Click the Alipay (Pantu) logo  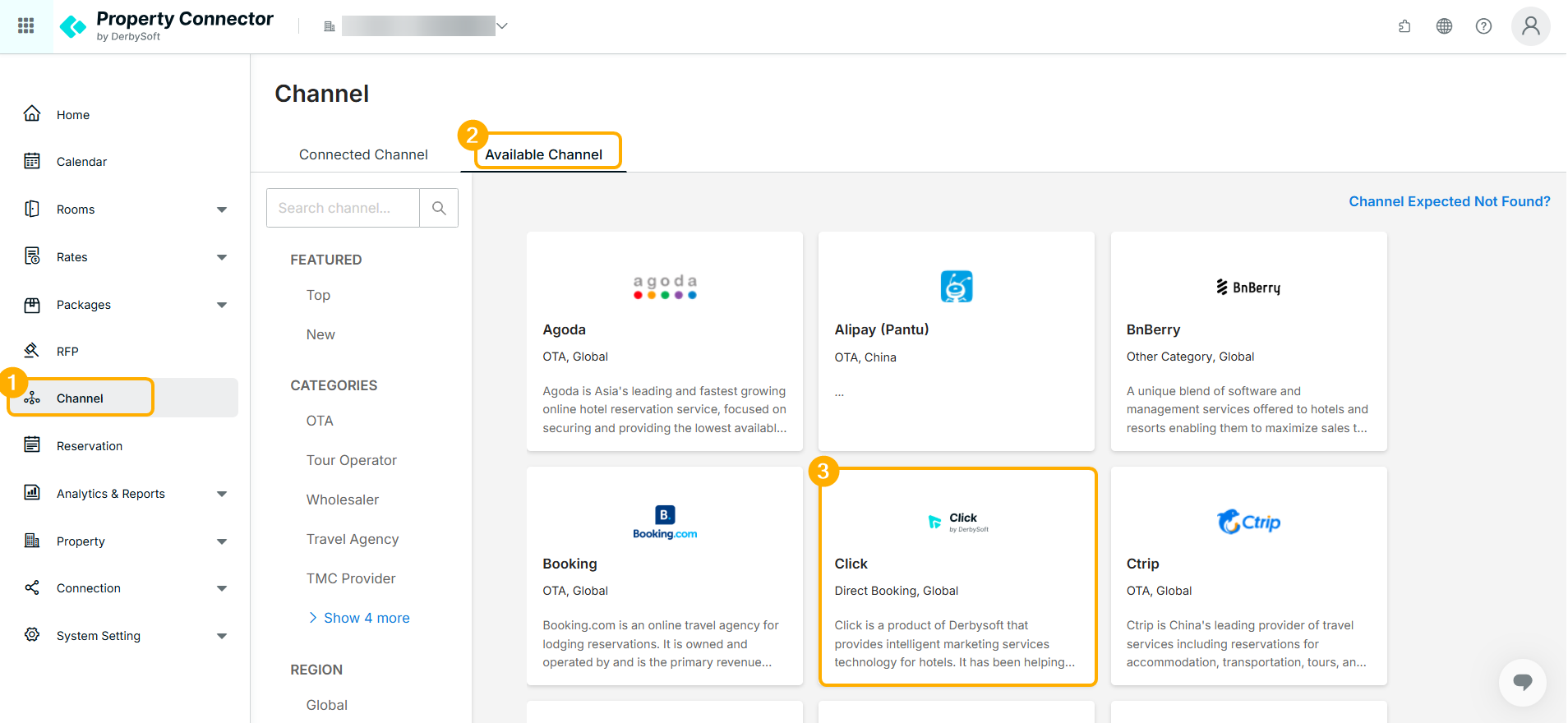coord(957,287)
